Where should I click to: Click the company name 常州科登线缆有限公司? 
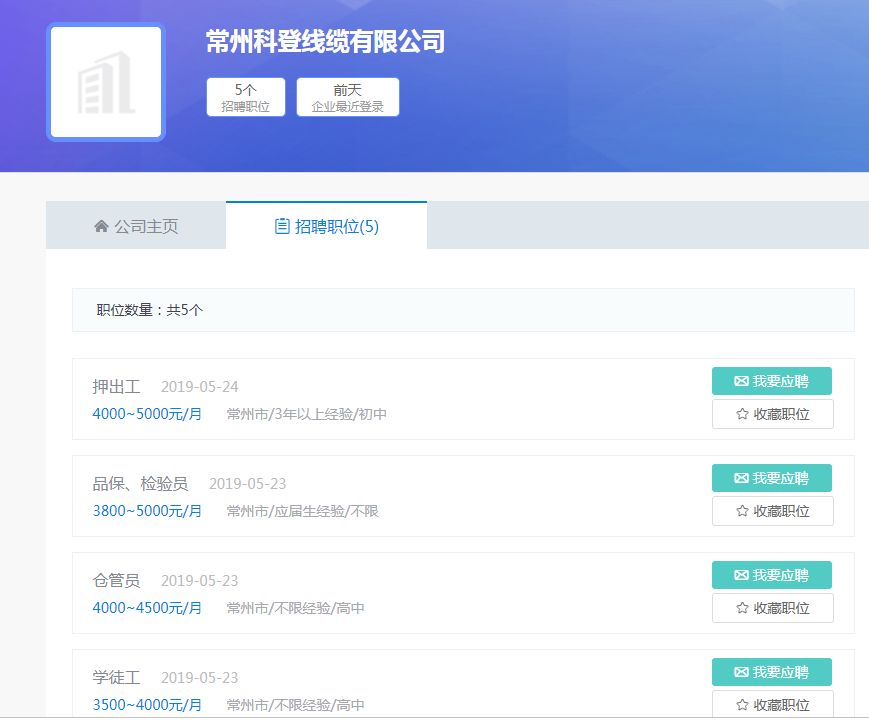tap(325, 42)
